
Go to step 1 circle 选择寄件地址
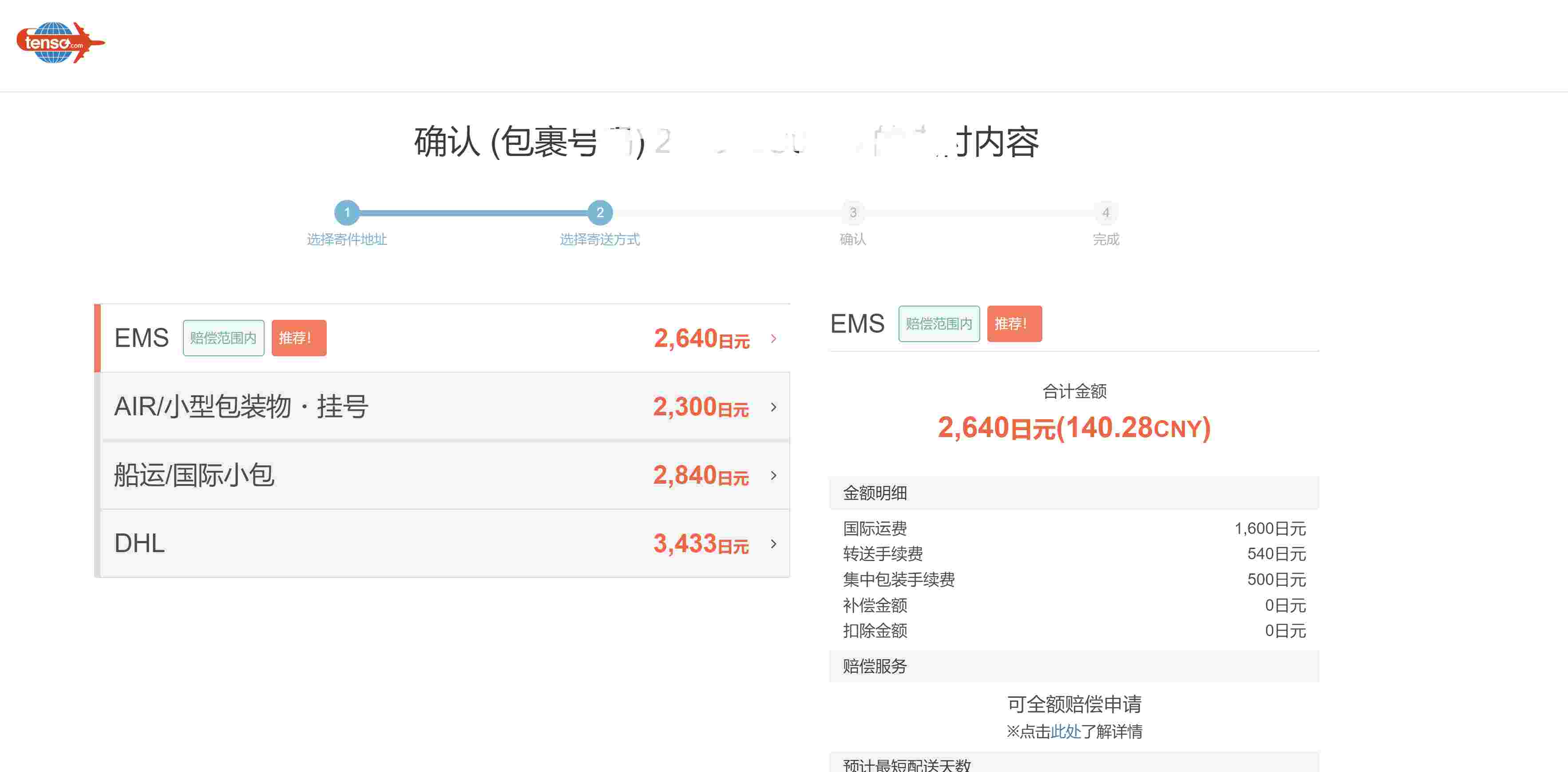tap(347, 212)
